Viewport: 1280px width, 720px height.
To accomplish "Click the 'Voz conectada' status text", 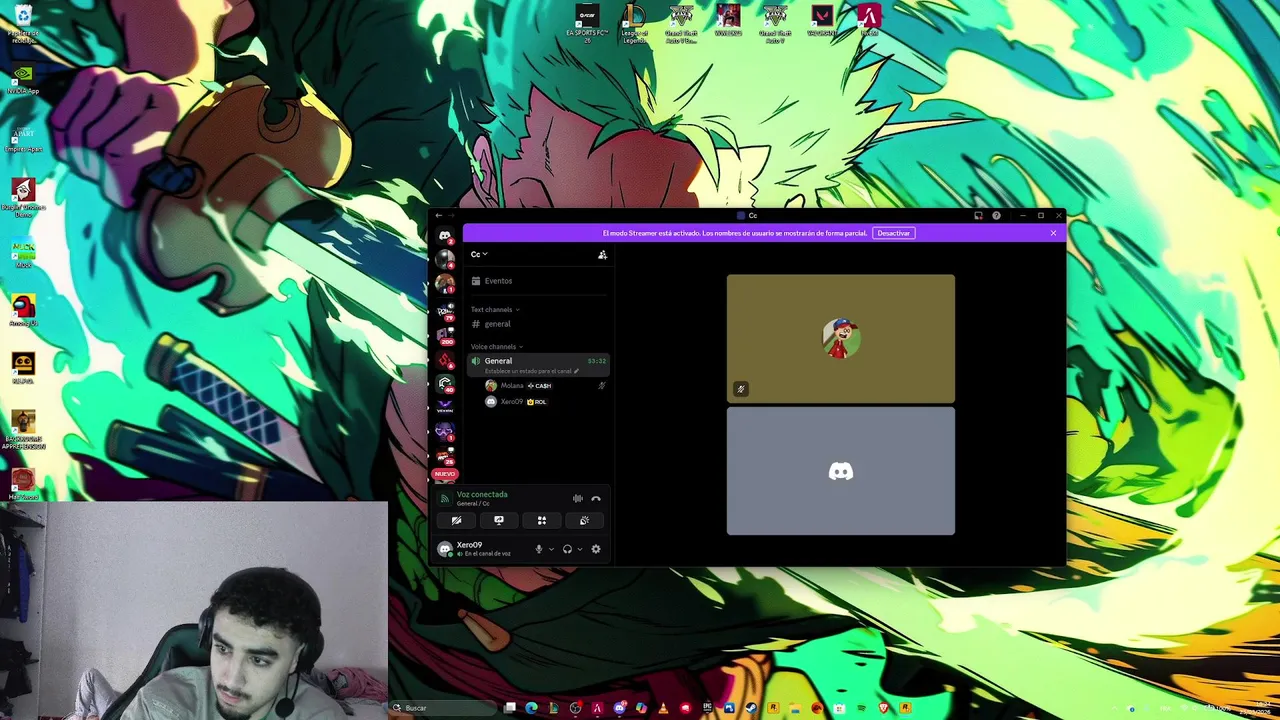I will pos(482,494).
